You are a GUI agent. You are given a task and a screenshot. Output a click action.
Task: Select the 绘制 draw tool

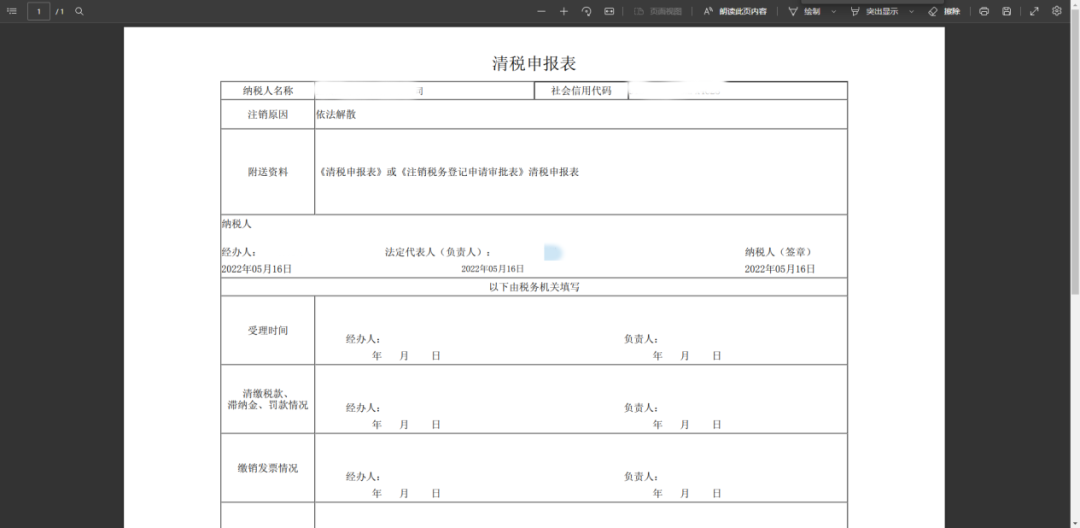point(805,11)
